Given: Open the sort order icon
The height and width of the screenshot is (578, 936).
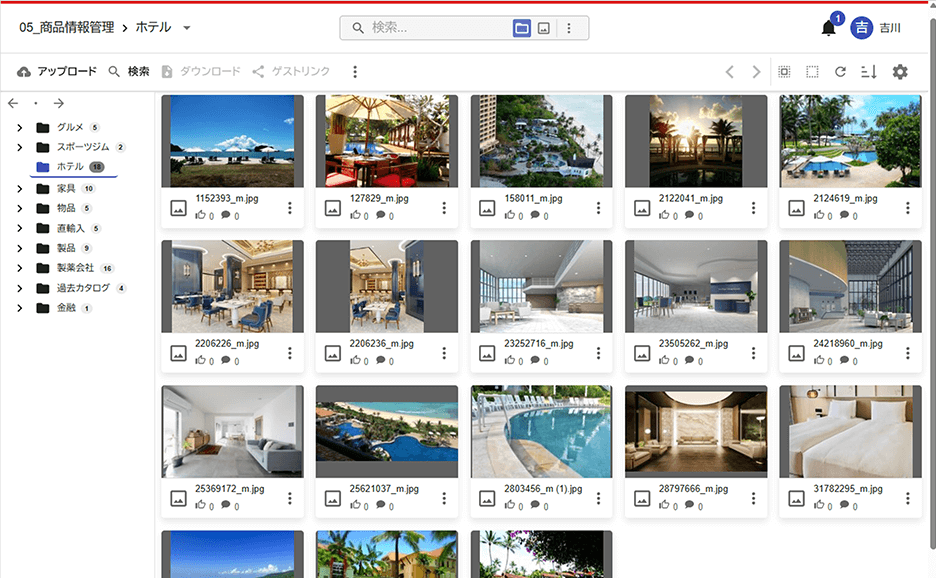Looking at the screenshot, I should (868, 72).
